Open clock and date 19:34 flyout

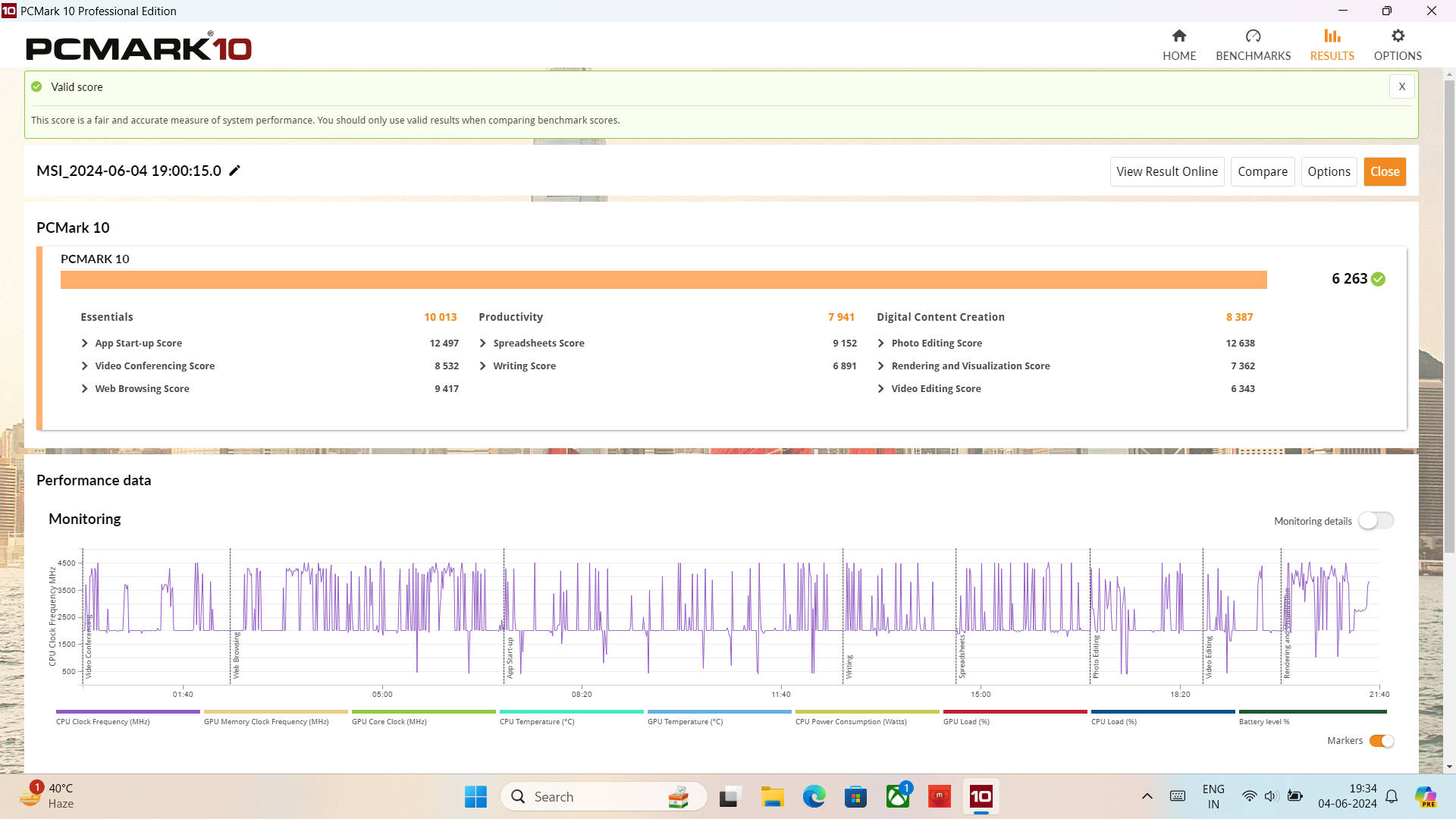point(1347,796)
